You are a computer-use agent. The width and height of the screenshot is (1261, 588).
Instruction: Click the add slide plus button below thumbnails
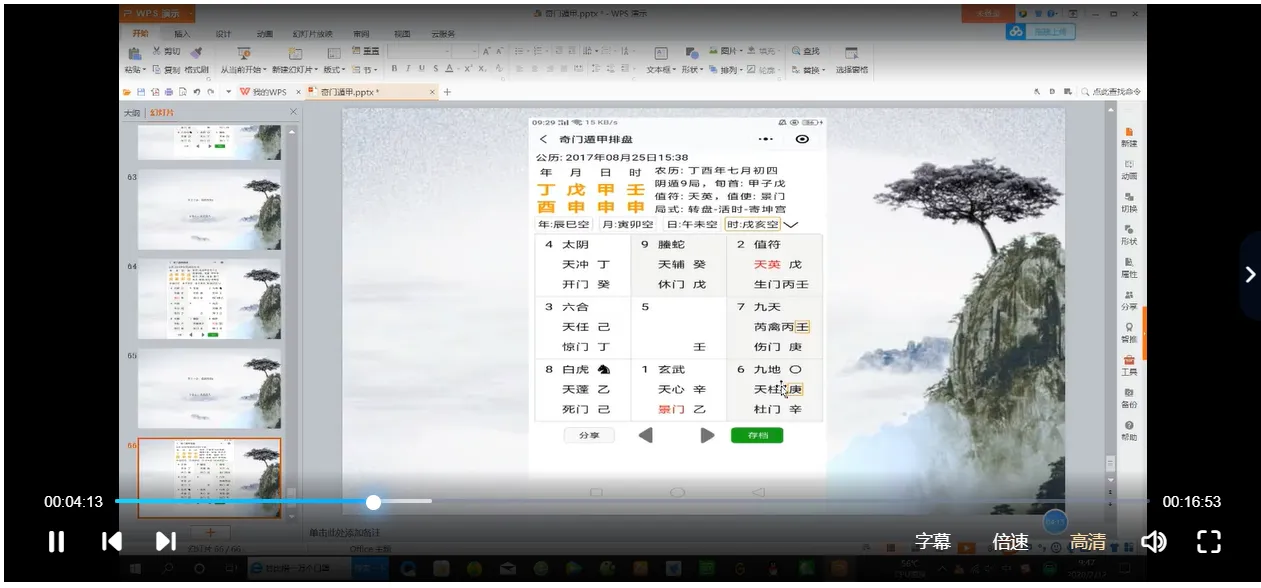point(210,532)
